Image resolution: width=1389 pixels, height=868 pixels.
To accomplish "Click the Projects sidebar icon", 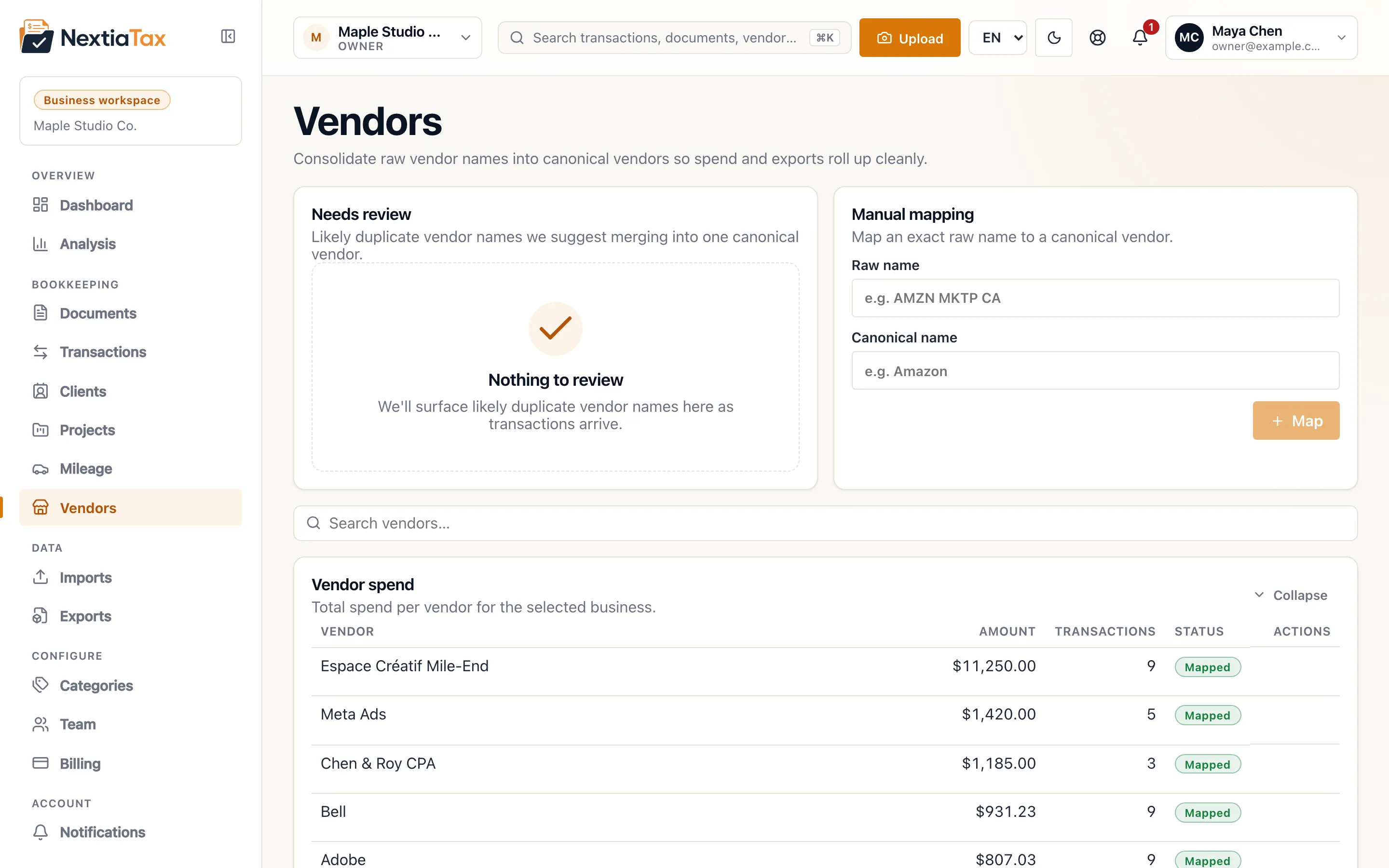I will 40,430.
